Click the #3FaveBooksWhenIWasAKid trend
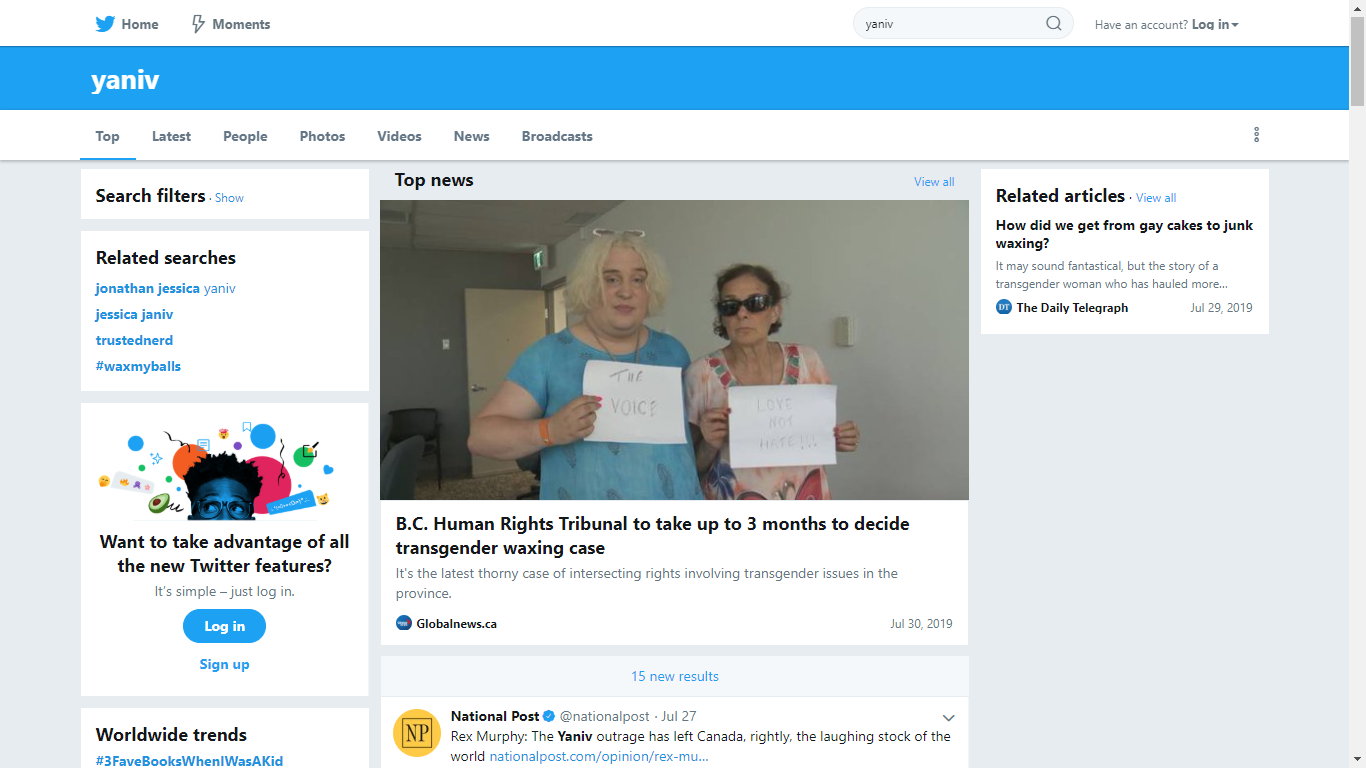Viewport: 1366px width, 768px height. click(189, 761)
